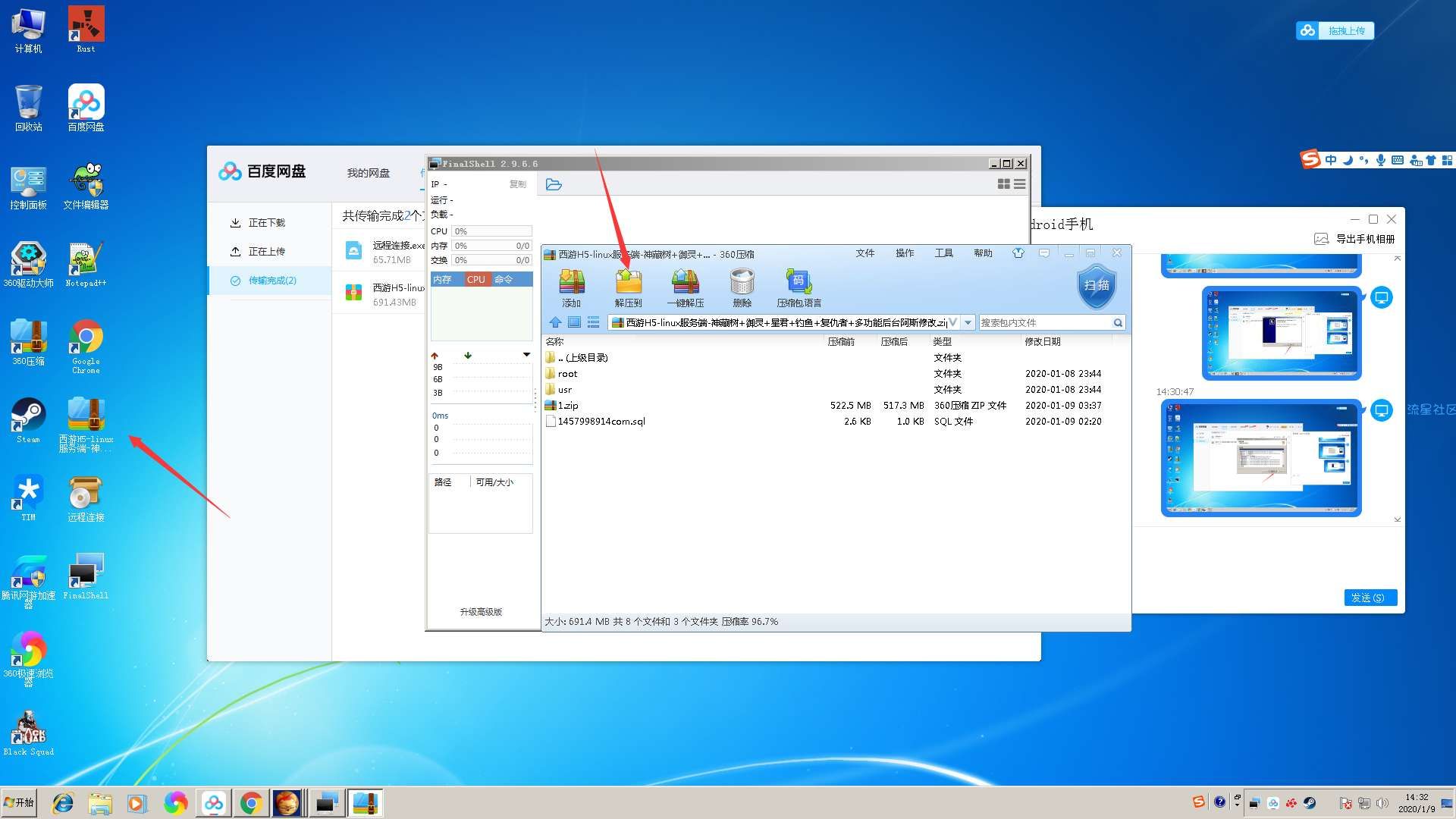This screenshot has height=819, width=1456.
Task: Switch archive list to detail list view
Action: point(594,322)
